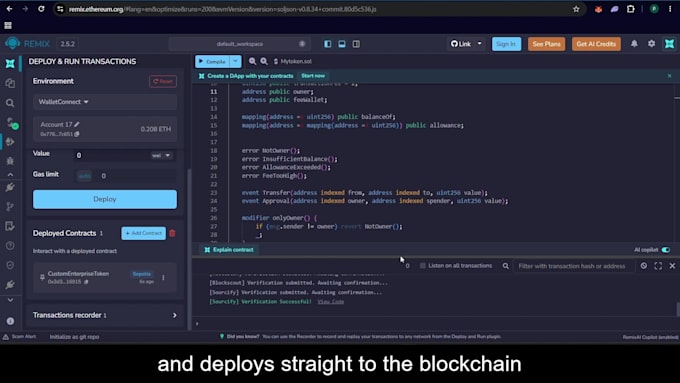Click the info icon at sidebar bottom
The height and width of the screenshot is (383, 680).
pyautogui.click(x=10, y=321)
